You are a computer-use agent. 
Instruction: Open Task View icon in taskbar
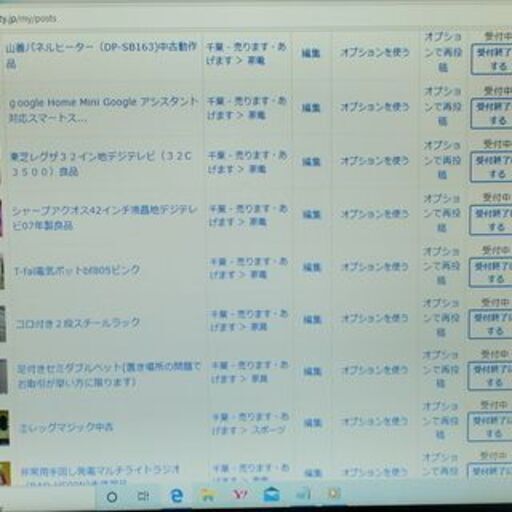pos(143,496)
